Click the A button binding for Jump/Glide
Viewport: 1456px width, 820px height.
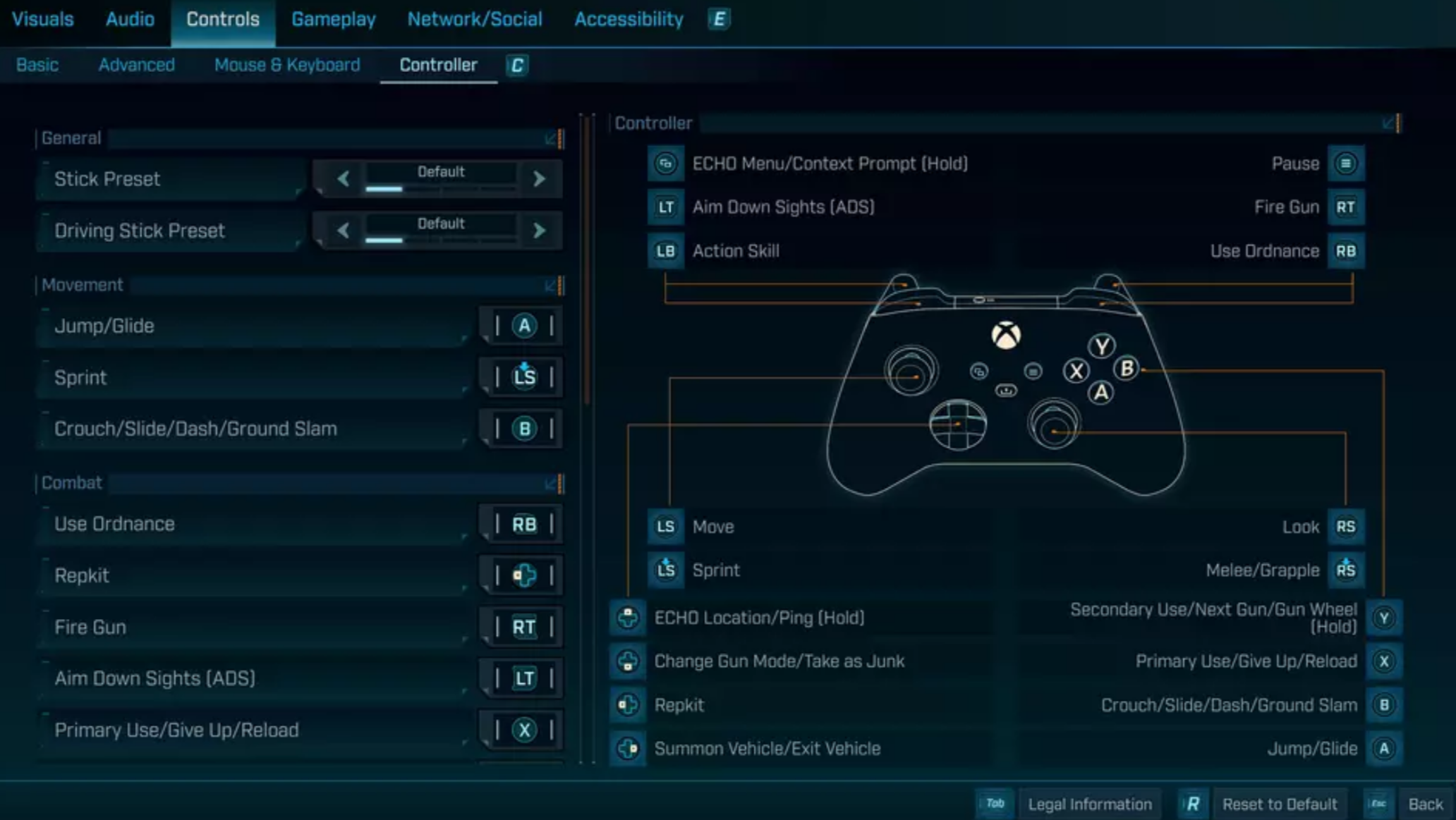[x=523, y=326]
